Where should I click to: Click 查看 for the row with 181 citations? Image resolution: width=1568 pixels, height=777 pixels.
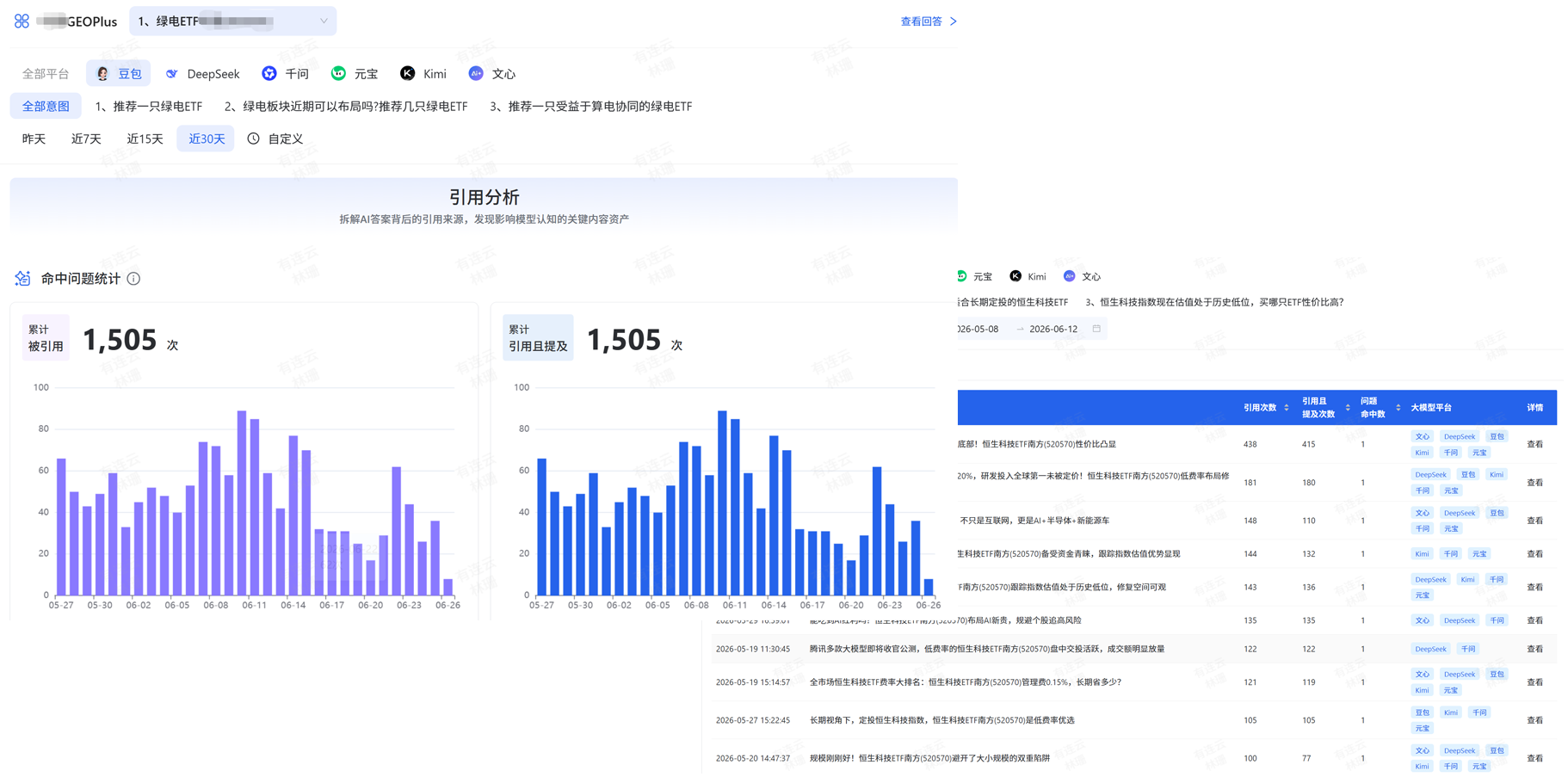click(x=1535, y=483)
